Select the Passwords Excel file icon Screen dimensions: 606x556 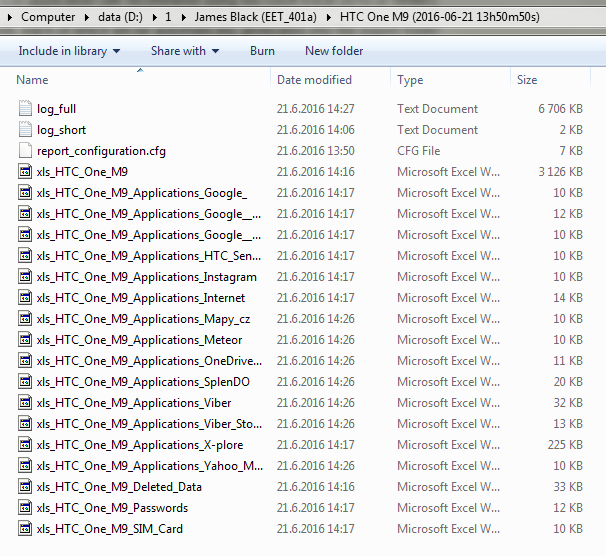coord(26,508)
